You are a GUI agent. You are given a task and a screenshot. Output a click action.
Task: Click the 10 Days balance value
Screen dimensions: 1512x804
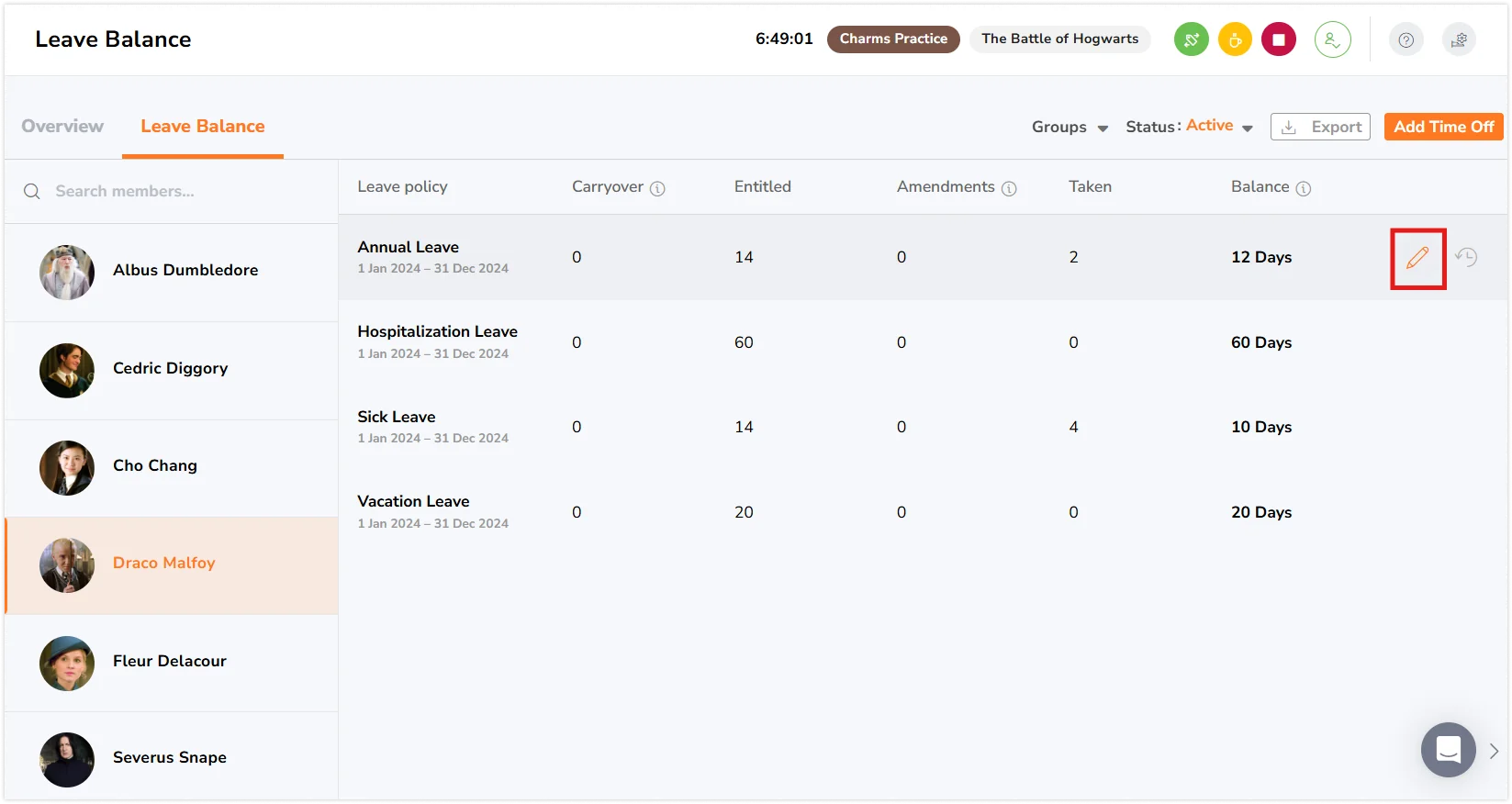pyautogui.click(x=1261, y=427)
